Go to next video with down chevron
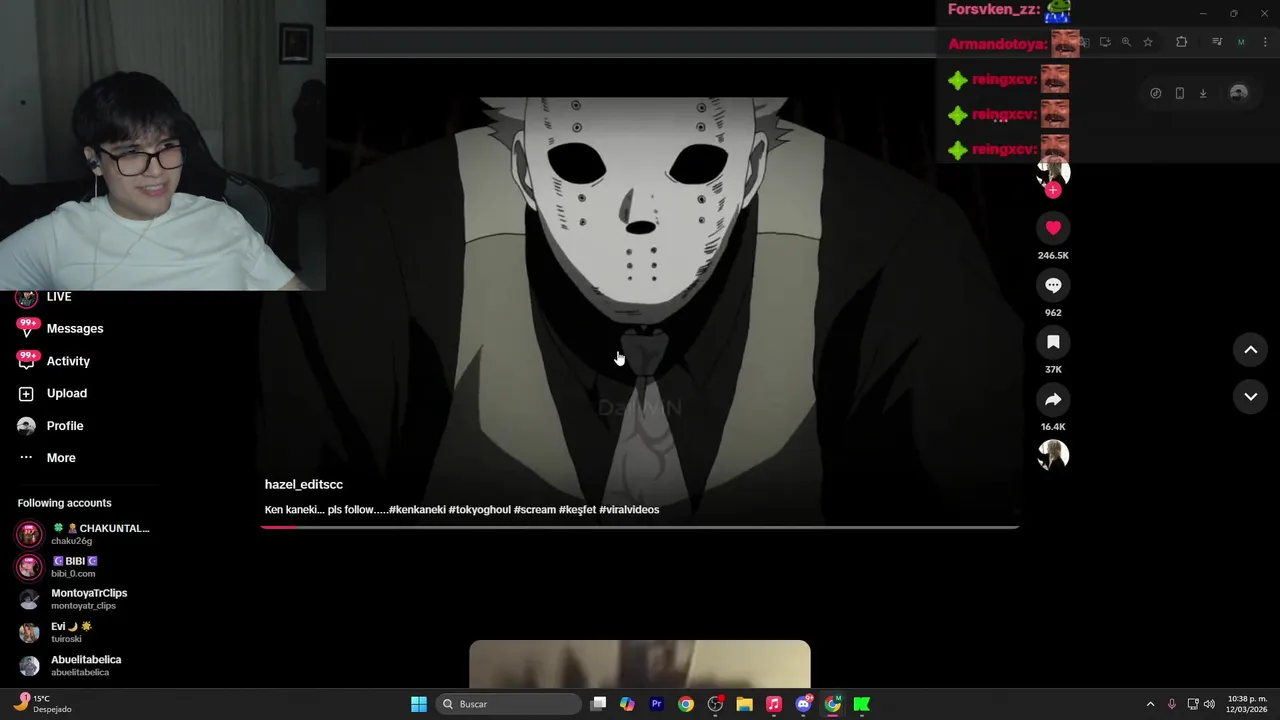Image resolution: width=1280 pixels, height=720 pixels. click(1250, 396)
